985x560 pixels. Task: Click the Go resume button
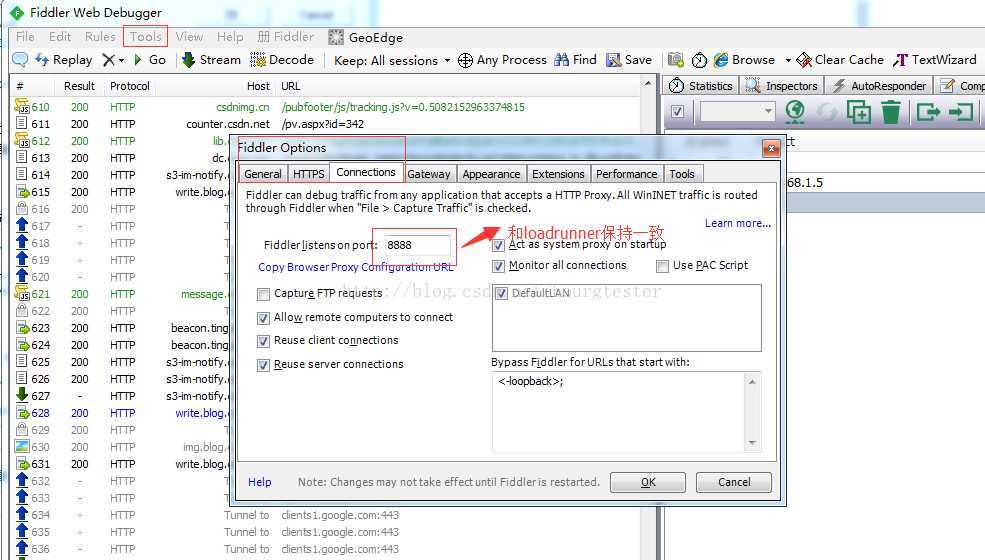(150, 60)
